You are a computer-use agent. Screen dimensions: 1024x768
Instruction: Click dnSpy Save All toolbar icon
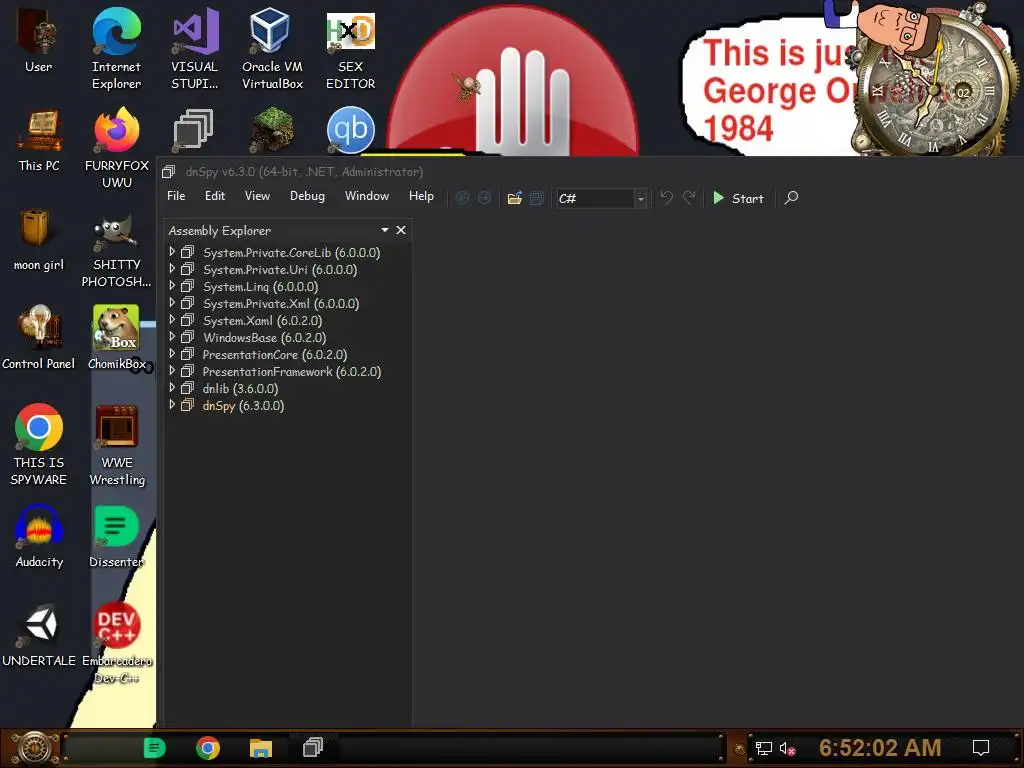click(537, 198)
